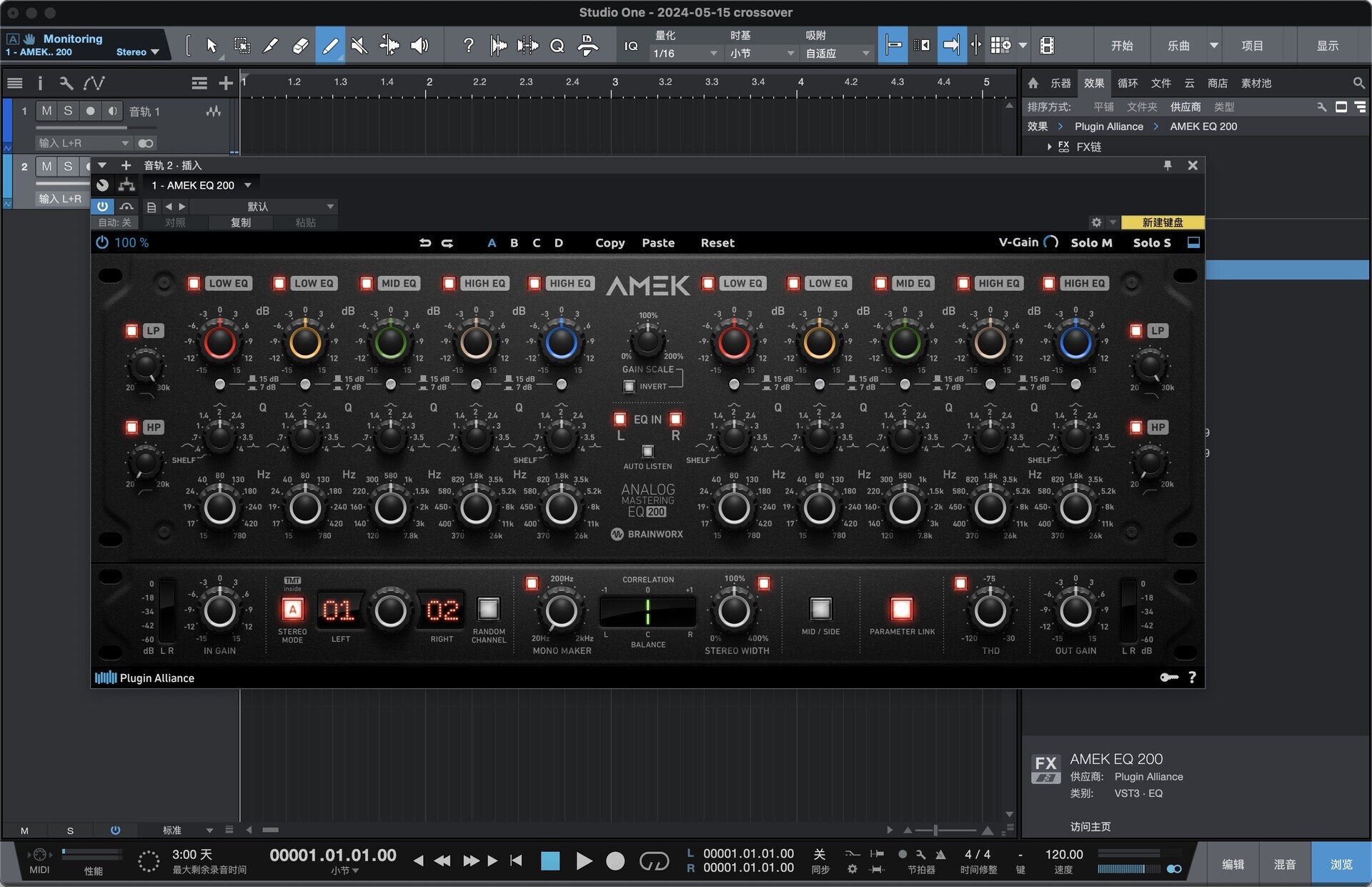Toggle INVERT gain scale checkbox
The image size is (1372, 887).
[x=629, y=387]
